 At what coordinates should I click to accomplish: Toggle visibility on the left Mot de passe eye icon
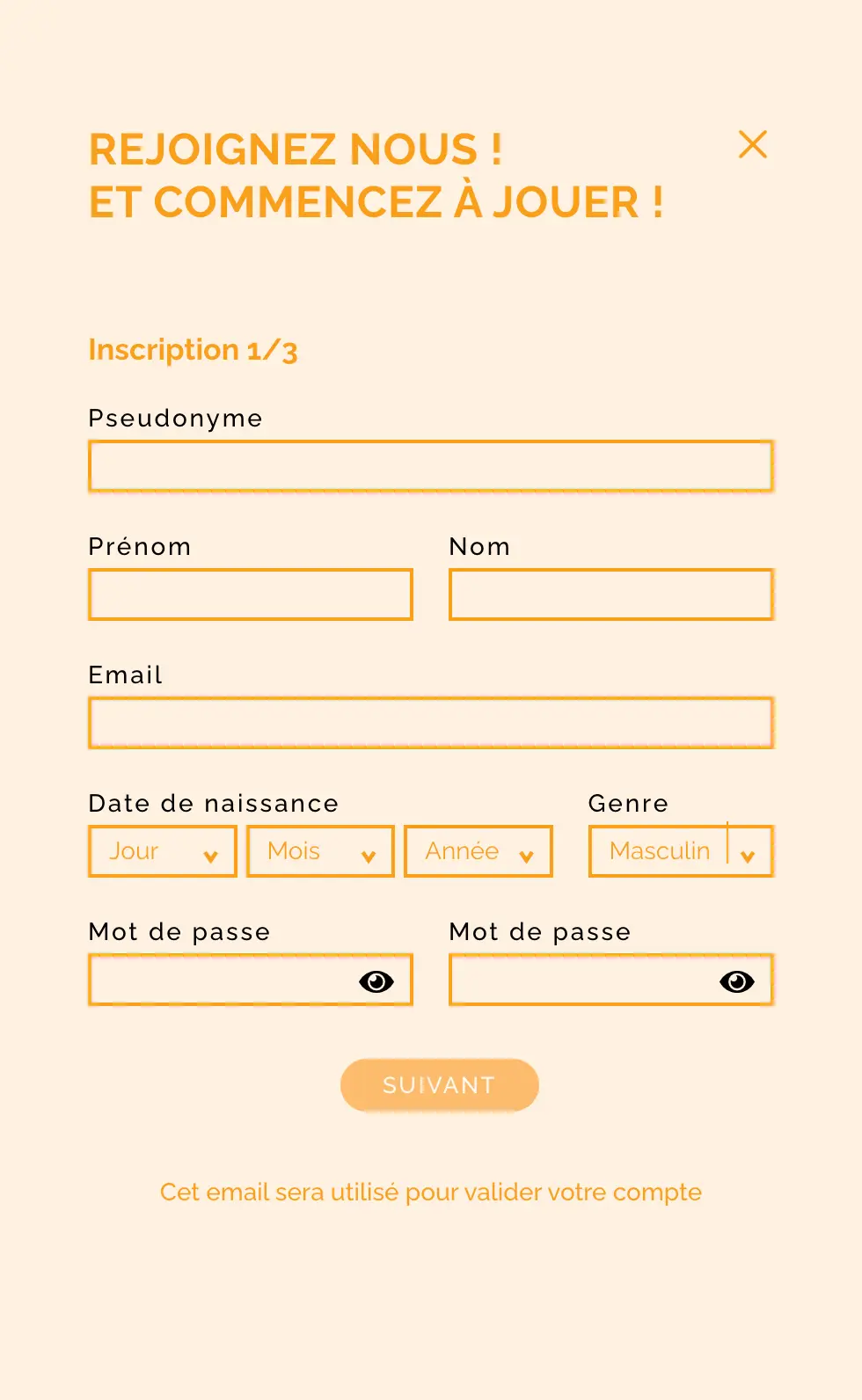click(x=376, y=980)
